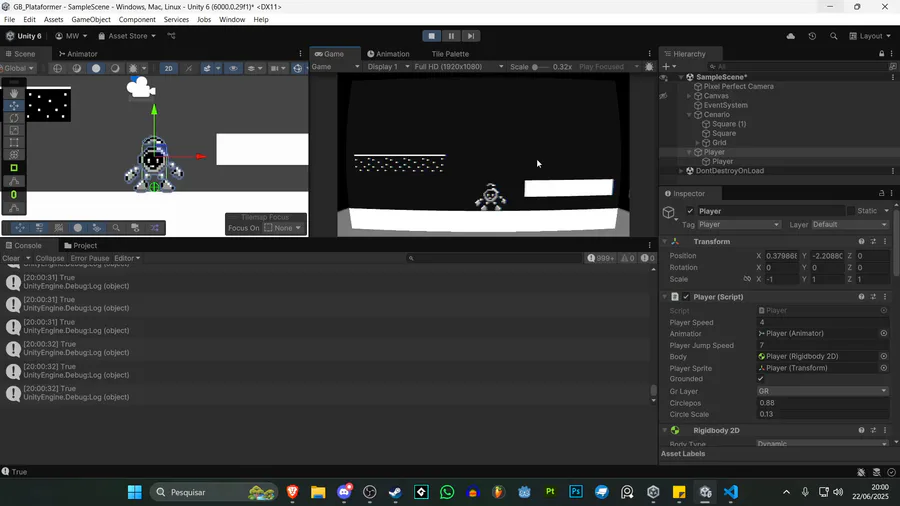The height and width of the screenshot is (506, 900).
Task: Toggle console warnings filter
Action: (628, 258)
